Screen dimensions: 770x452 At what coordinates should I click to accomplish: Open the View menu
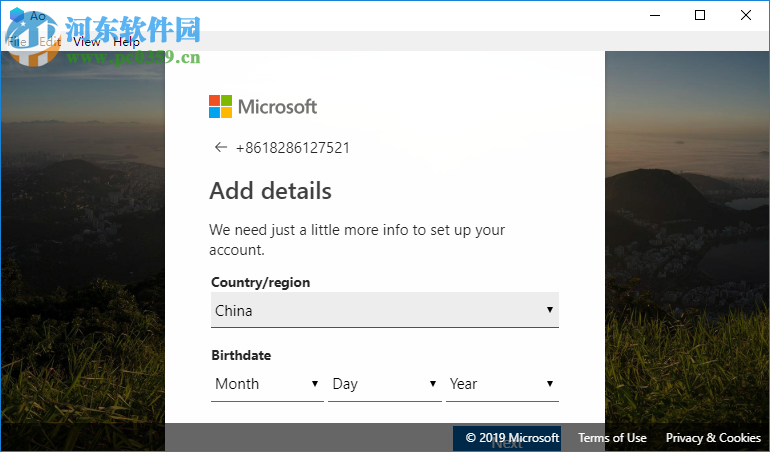[x=87, y=42]
